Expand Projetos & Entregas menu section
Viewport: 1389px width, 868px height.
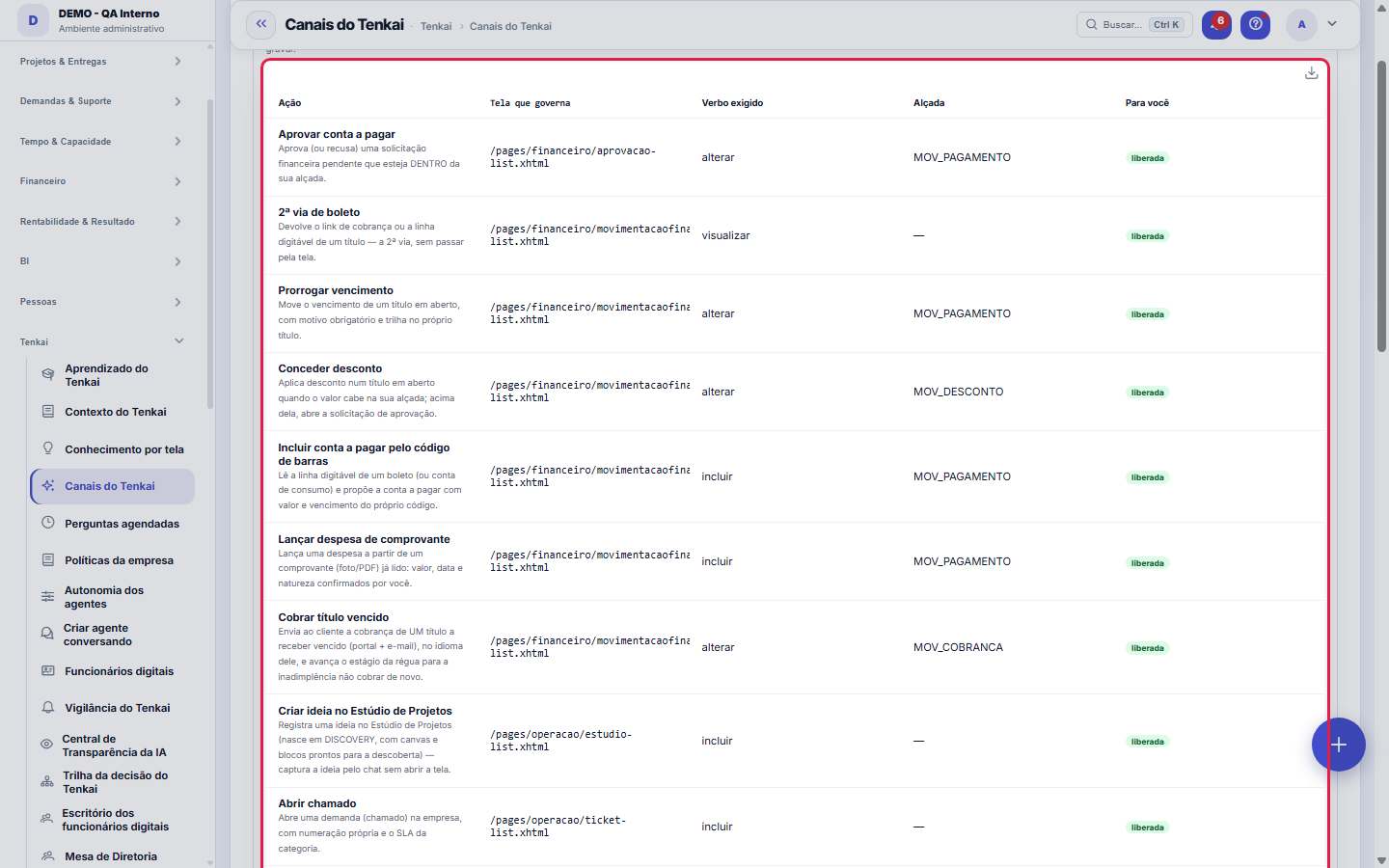(x=100, y=61)
